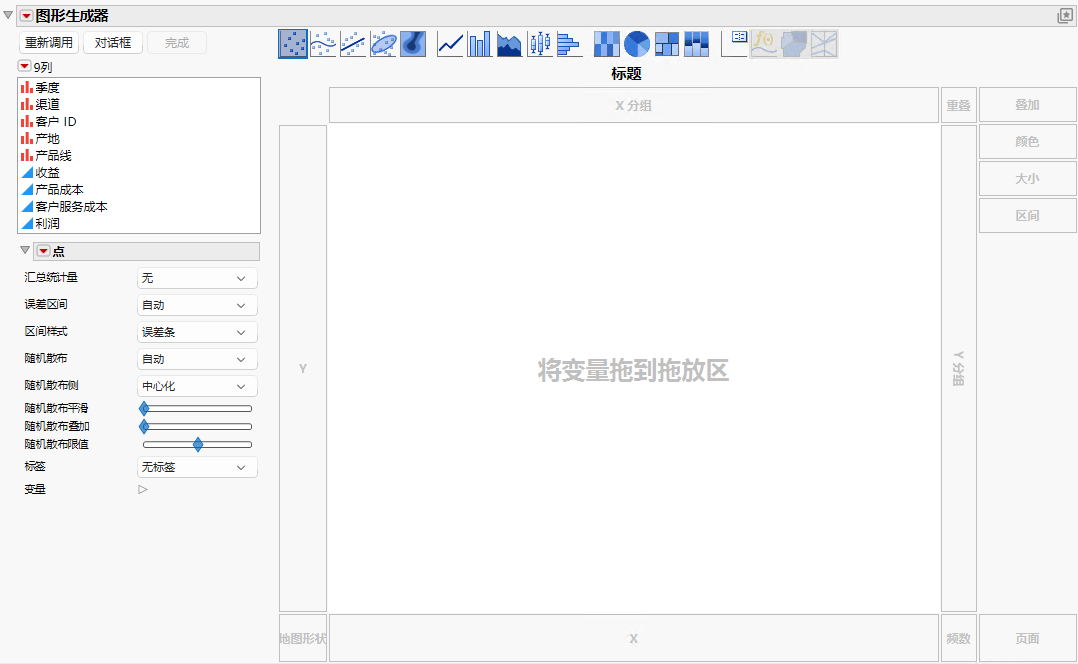Select the Contour element icon
Image resolution: width=1078 pixels, height=664 pixels.
point(412,44)
